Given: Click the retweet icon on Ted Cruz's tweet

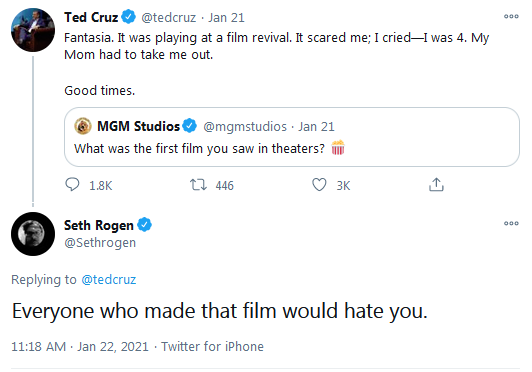Looking at the screenshot, I should coord(198,185).
